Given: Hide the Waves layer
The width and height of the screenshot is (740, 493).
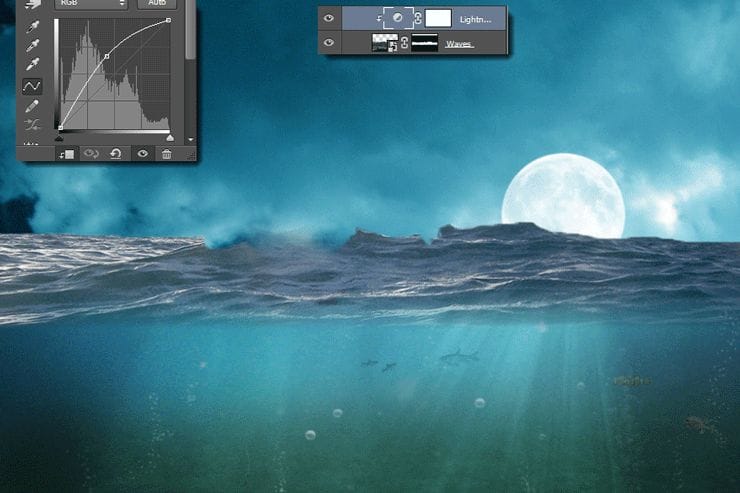Looking at the screenshot, I should pyautogui.click(x=329, y=42).
